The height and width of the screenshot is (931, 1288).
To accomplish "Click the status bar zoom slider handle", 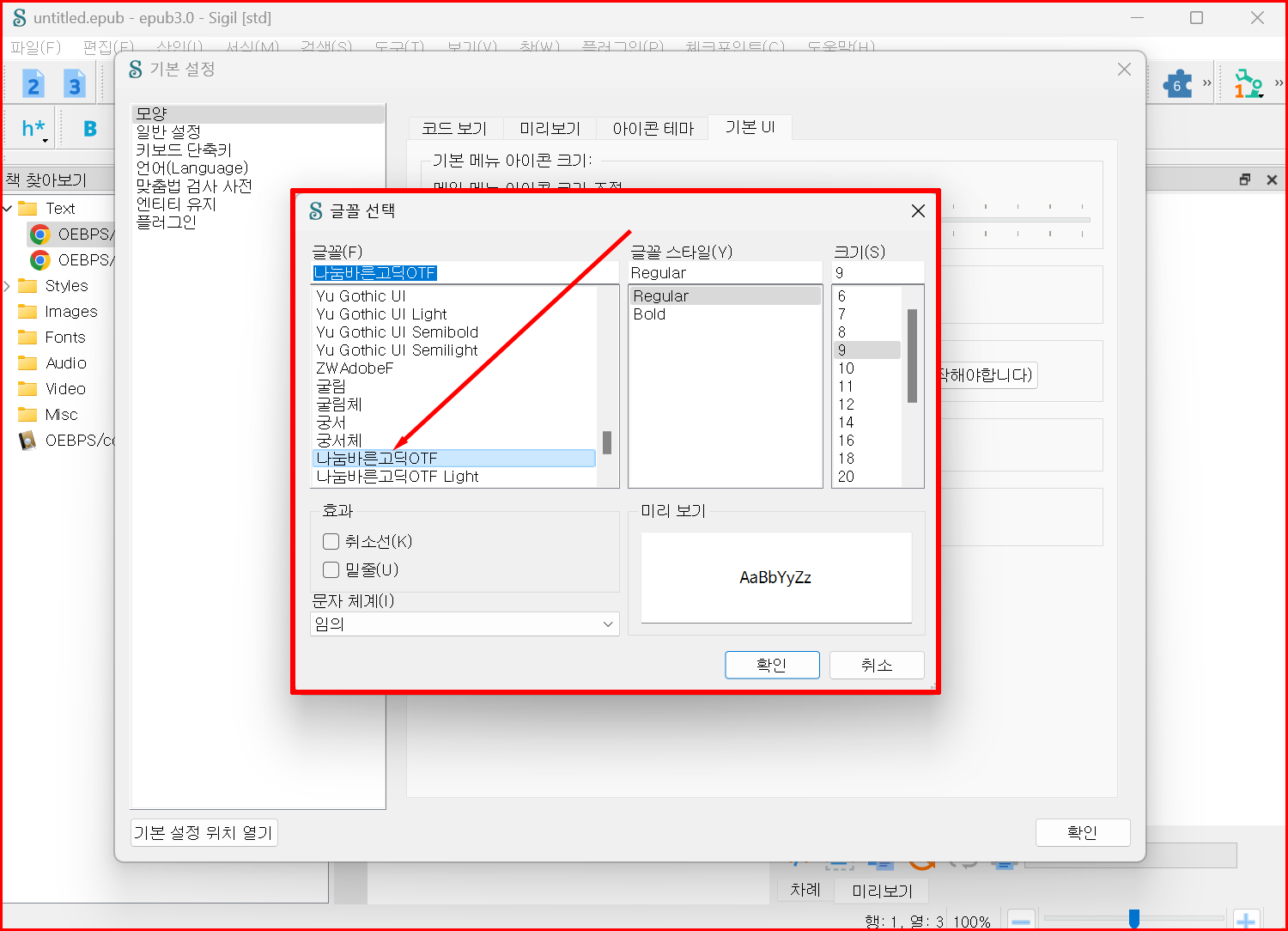I will [1134, 919].
